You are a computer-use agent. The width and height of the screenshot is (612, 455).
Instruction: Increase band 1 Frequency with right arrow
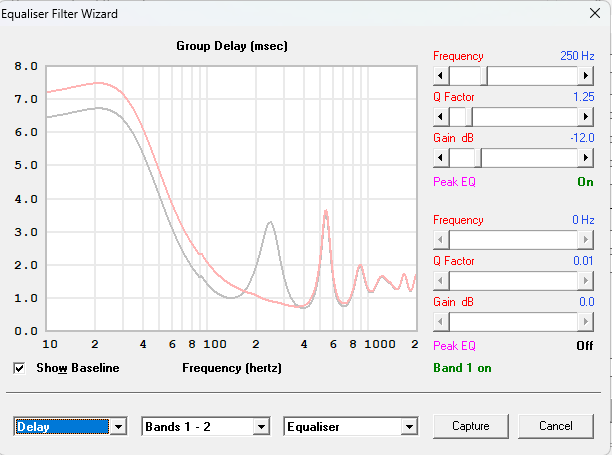pyautogui.click(x=585, y=75)
